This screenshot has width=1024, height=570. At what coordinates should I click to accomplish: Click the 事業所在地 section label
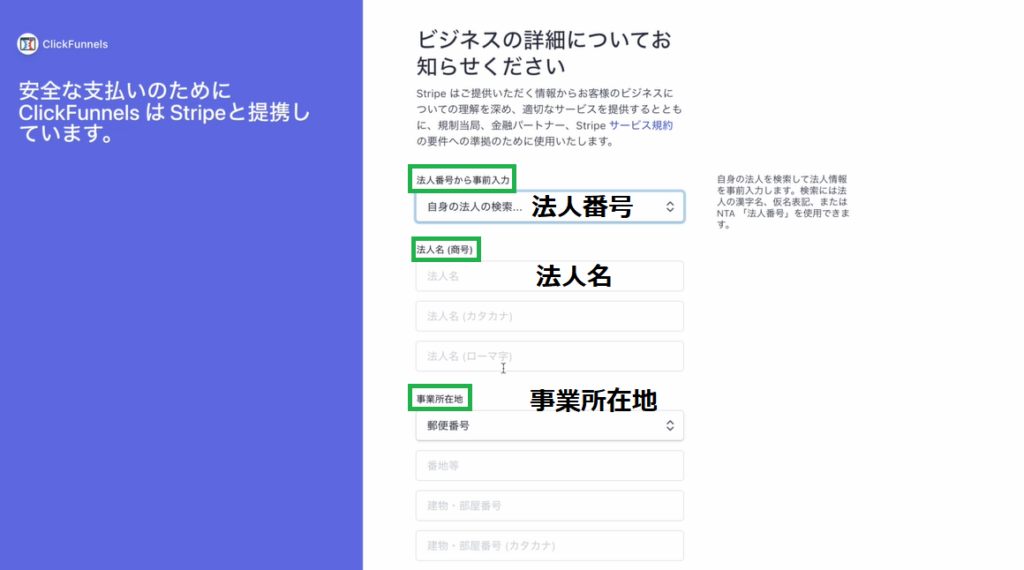point(440,398)
